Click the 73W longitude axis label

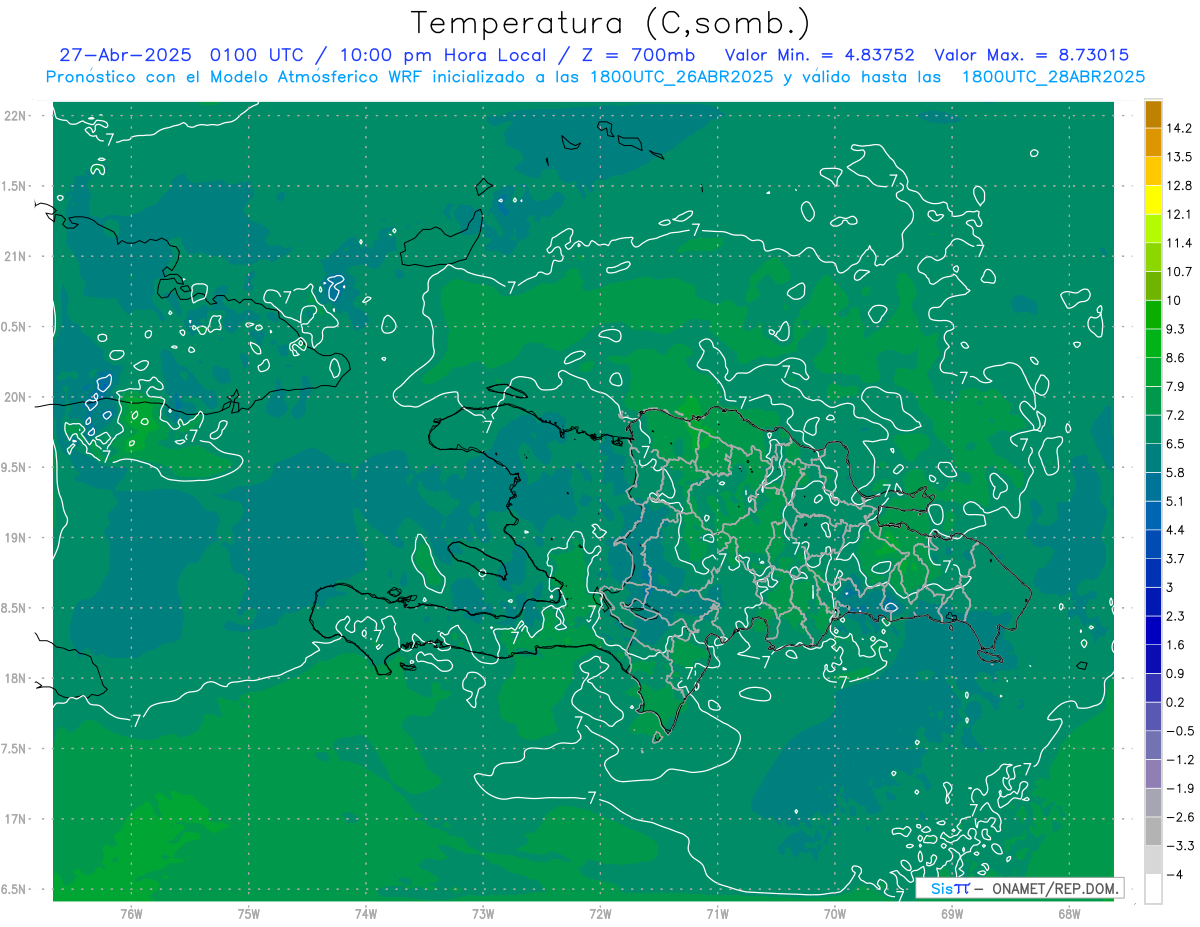coord(483,913)
